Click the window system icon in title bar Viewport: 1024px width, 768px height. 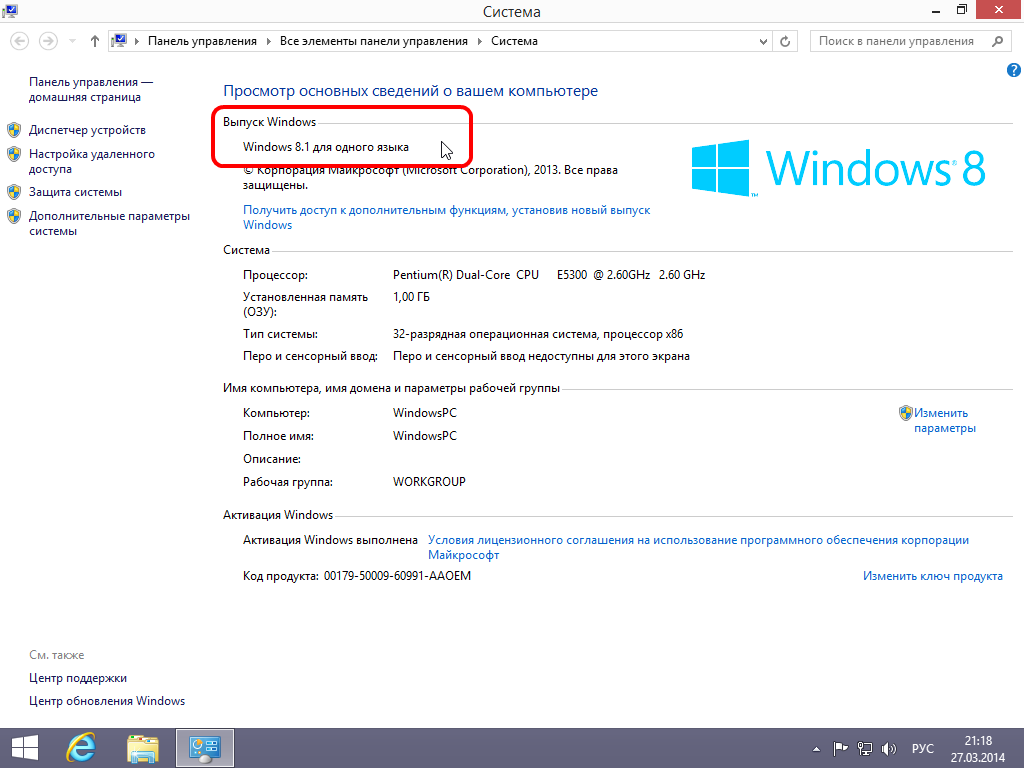(10, 10)
